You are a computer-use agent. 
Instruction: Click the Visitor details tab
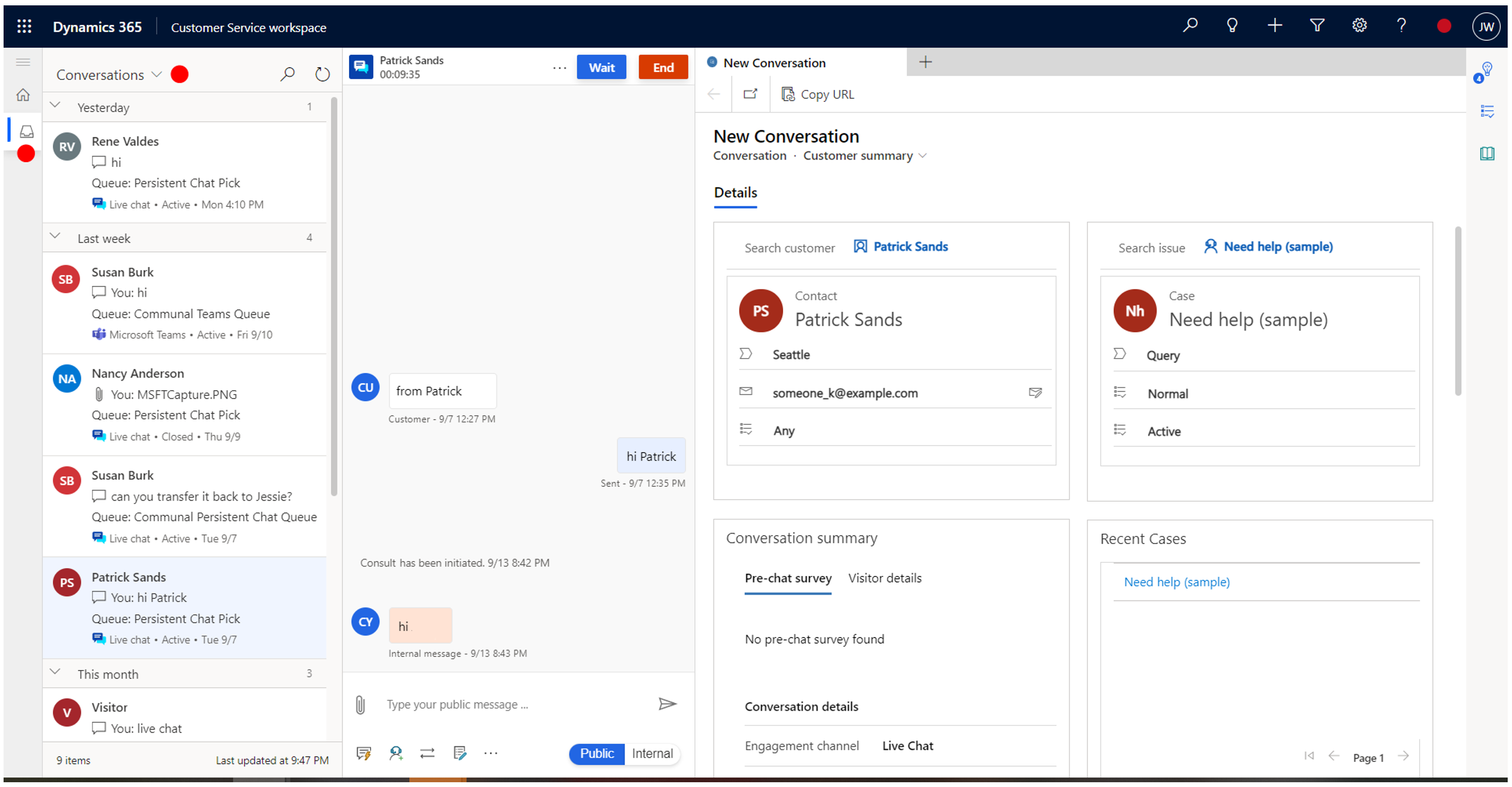coord(884,578)
